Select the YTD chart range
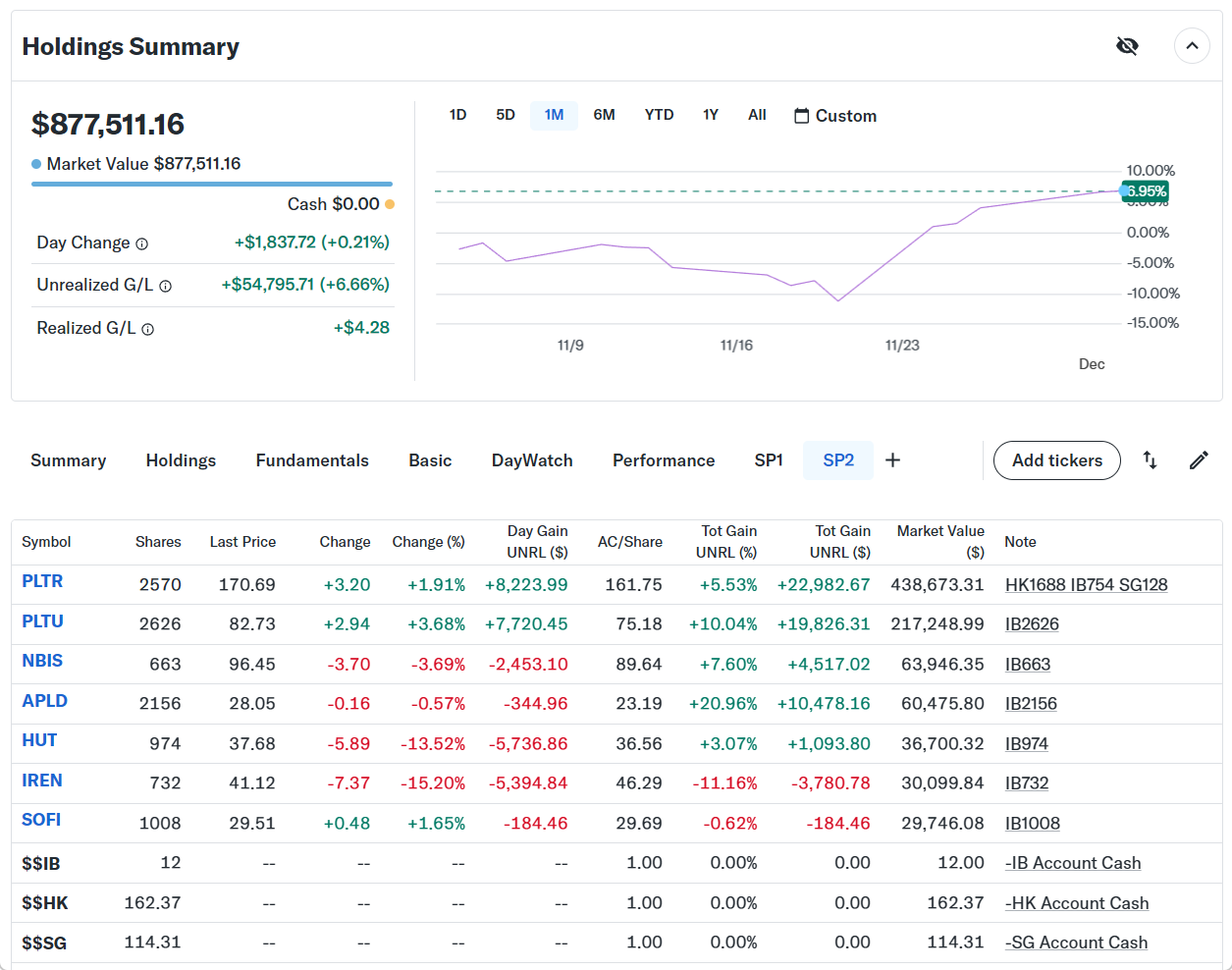 coord(659,115)
